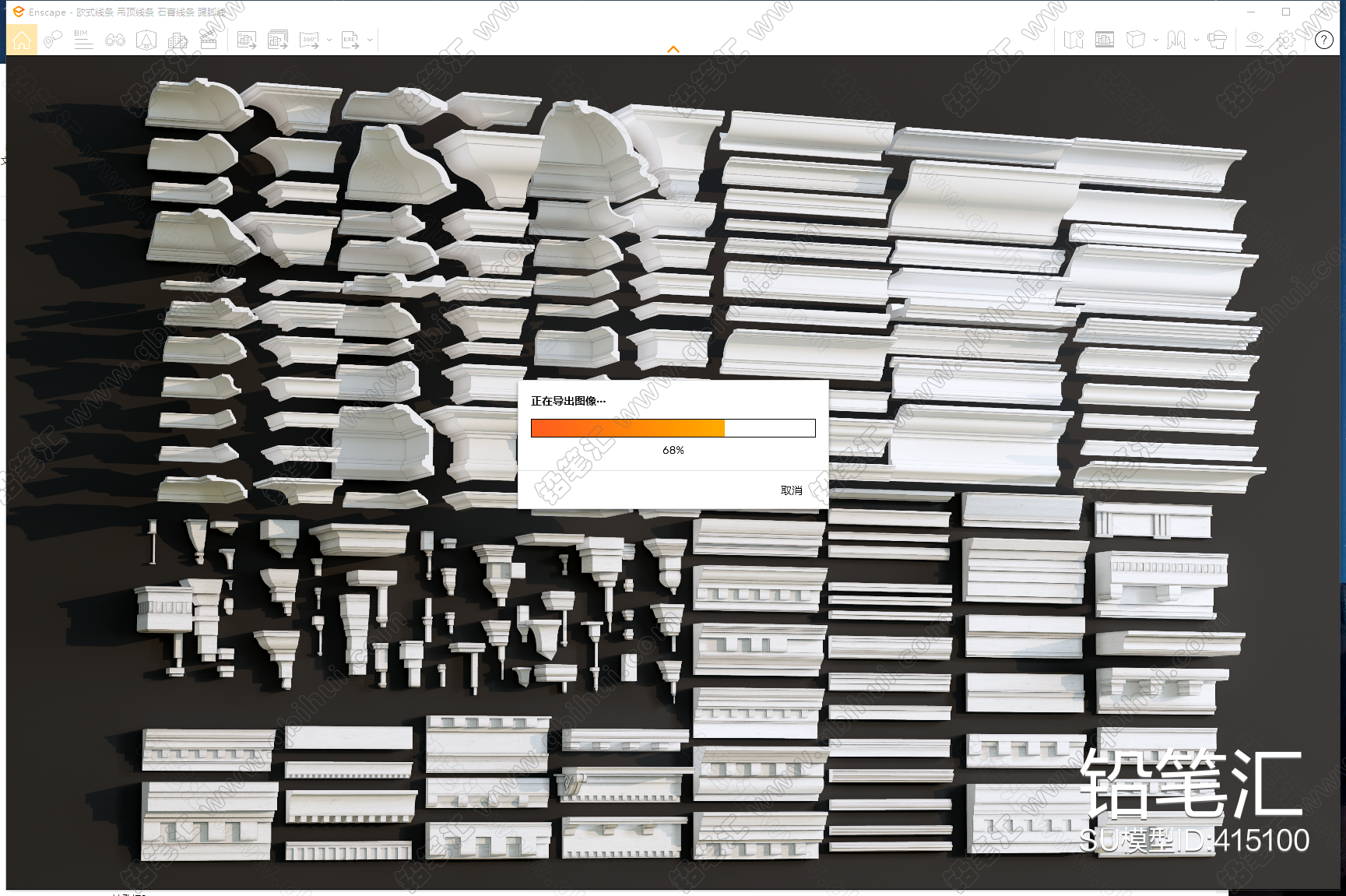This screenshot has height=896, width=1346.
Task: Open the help question mark icon
Action: point(1324,40)
